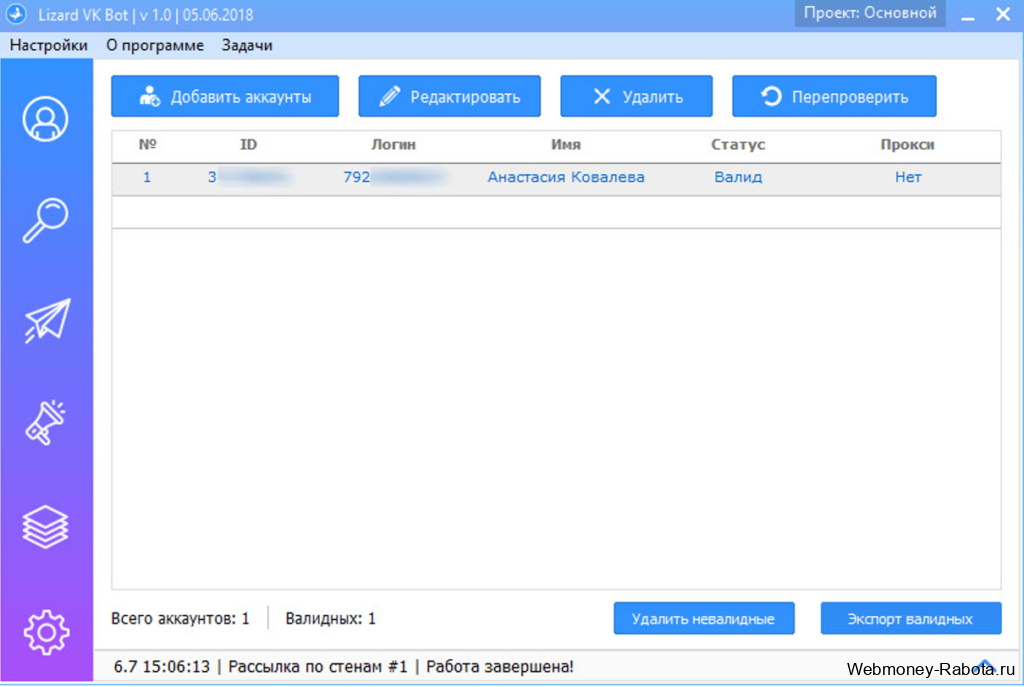Click the Добавить аккаунты button
Screen dimensions: 1024x687
[225, 97]
